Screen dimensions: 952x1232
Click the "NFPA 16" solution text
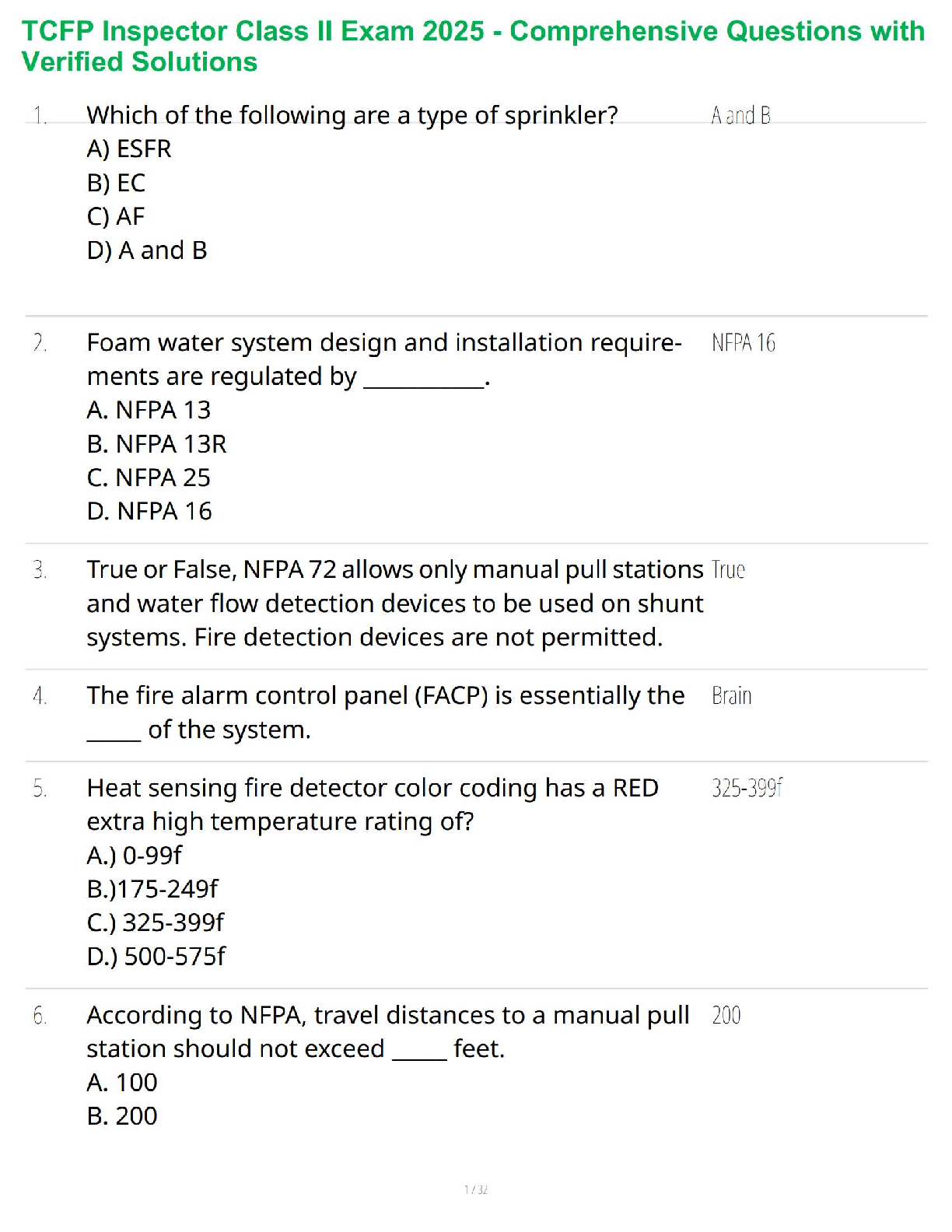744,343
